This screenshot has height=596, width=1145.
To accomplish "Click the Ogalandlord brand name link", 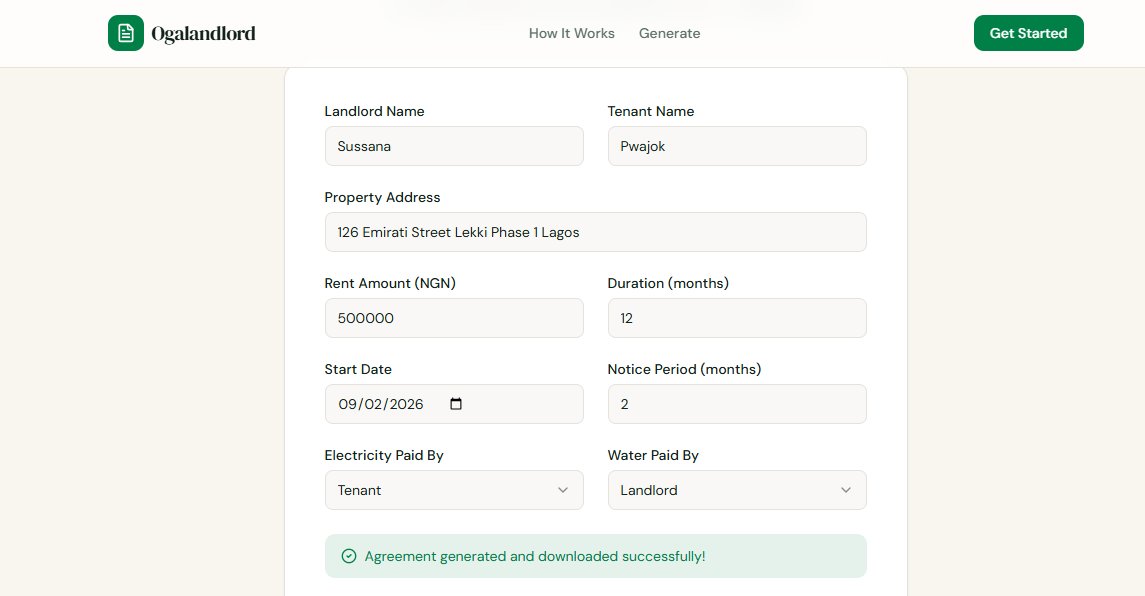I will 204,34.
